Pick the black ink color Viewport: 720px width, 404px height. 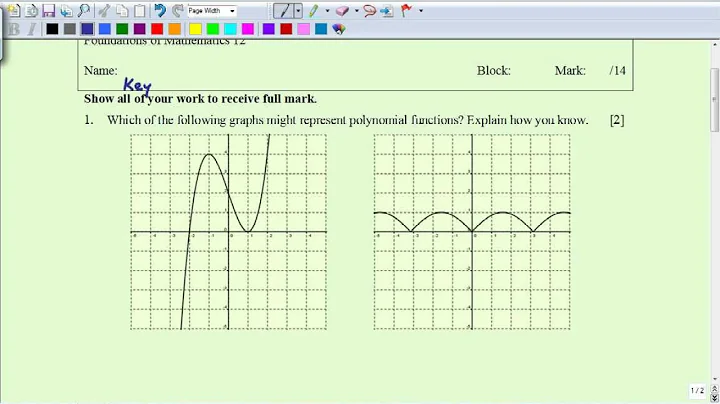[52, 29]
